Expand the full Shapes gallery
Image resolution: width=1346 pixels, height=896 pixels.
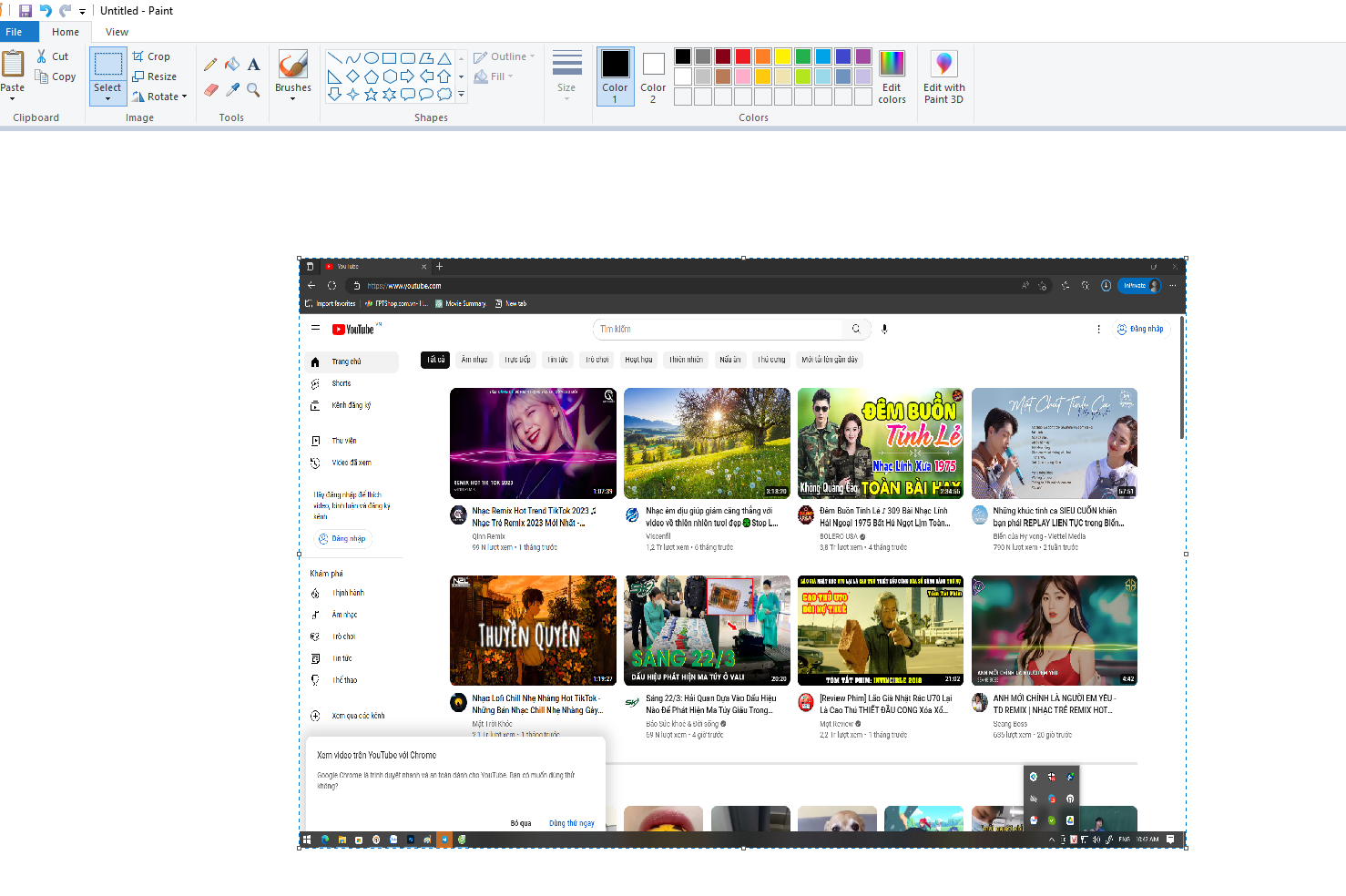click(x=461, y=94)
